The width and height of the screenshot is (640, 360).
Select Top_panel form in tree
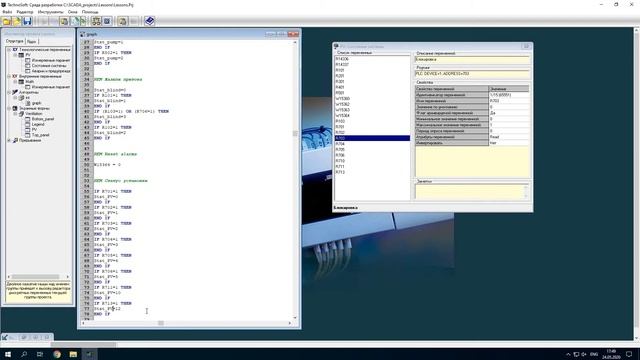pos(40,135)
